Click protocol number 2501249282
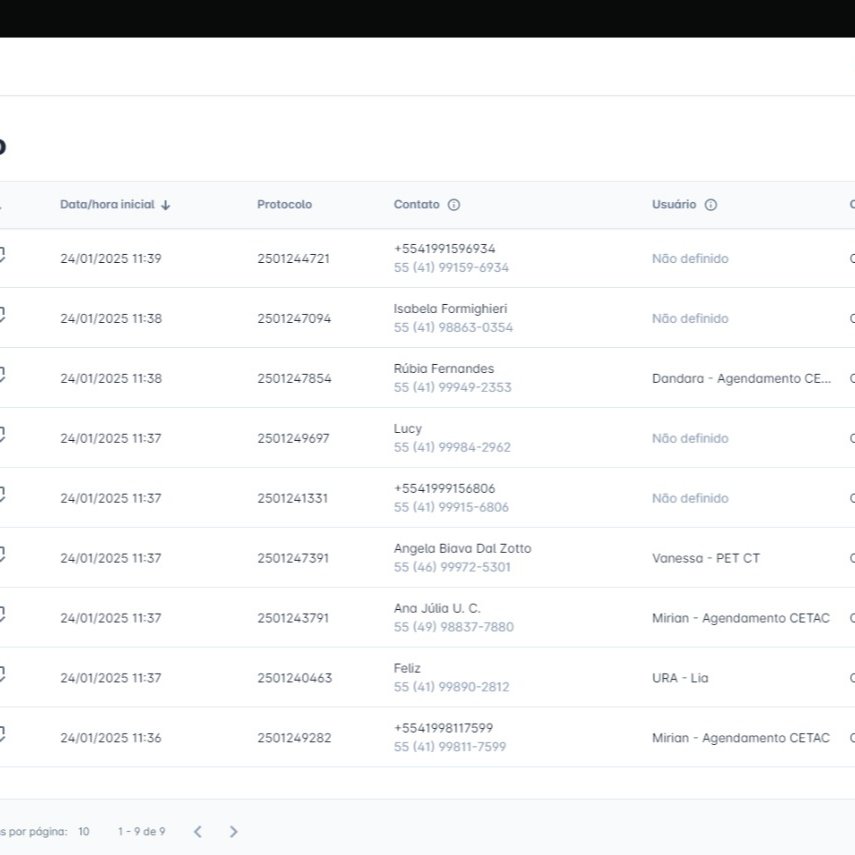Viewport: 855px width, 855px height. point(294,738)
